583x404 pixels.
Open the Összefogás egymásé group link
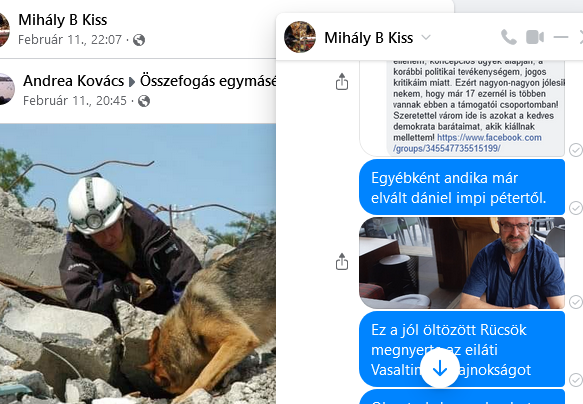pyautogui.click(x=208, y=81)
